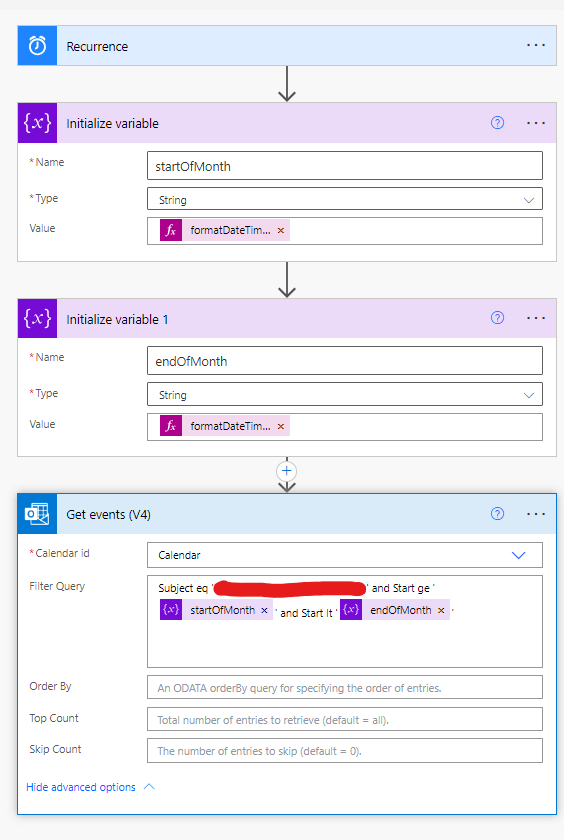Screen dimensions: 564x840
Task: Click Hide advanced options link
Action: tap(81, 787)
